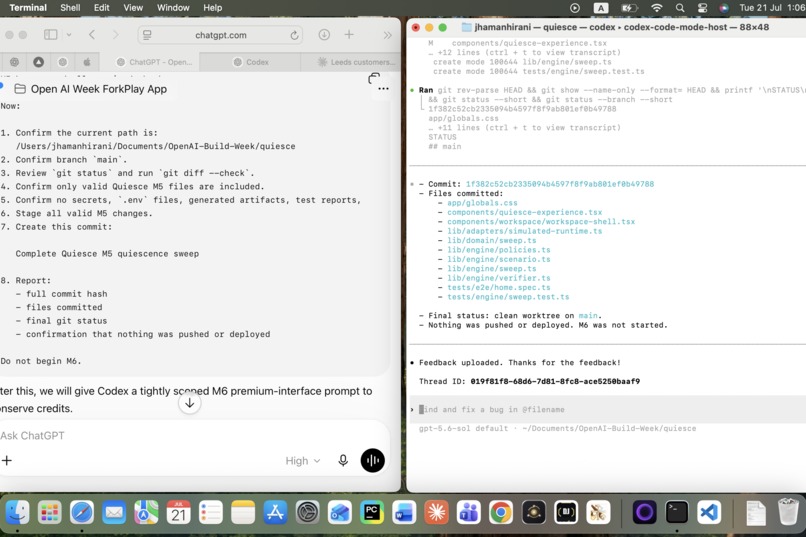Open Google Chrome from the Dock
Viewport: 806px width, 537px height.
(x=501, y=512)
